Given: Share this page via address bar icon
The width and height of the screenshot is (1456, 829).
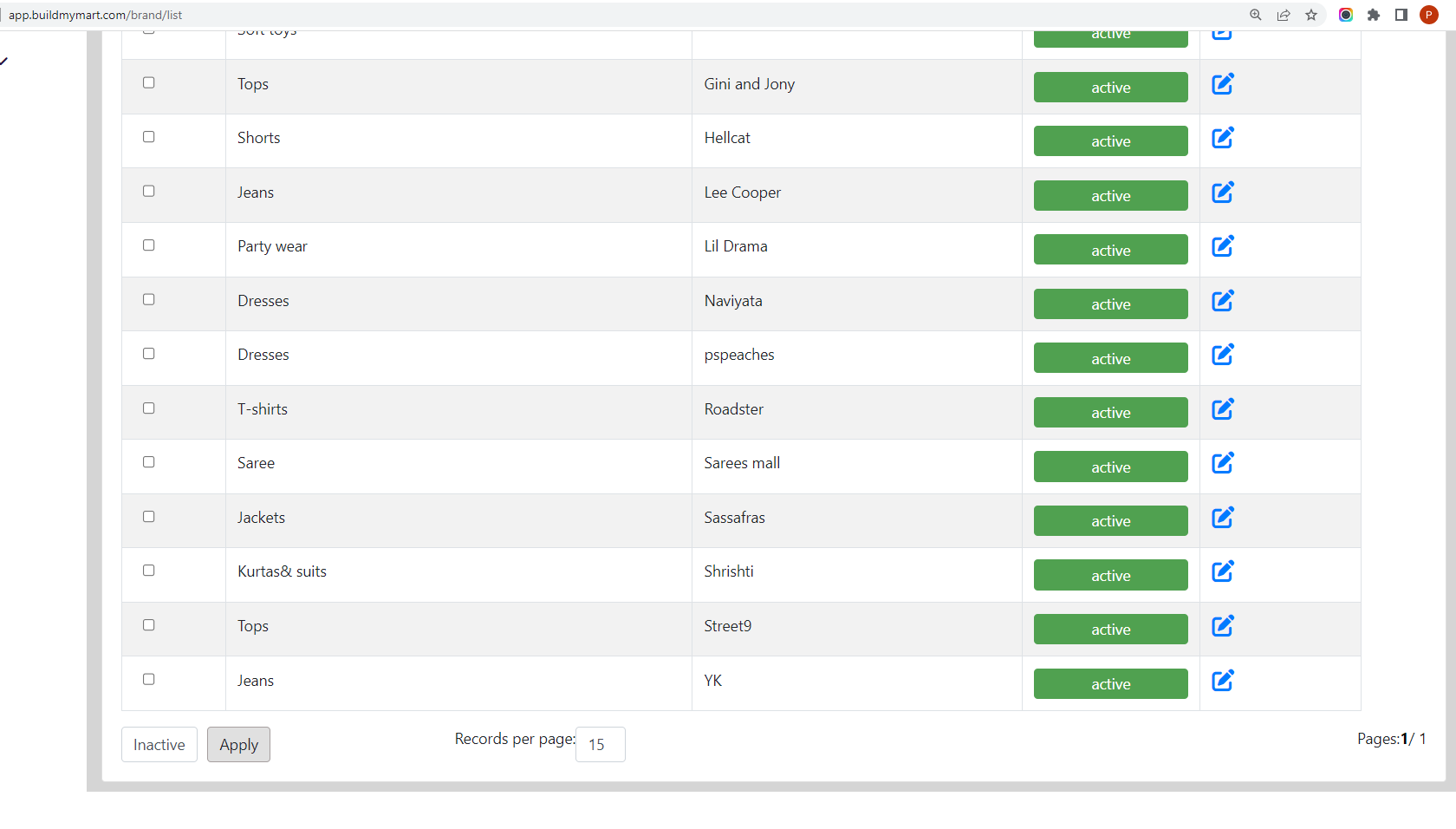Looking at the screenshot, I should 1284,15.
